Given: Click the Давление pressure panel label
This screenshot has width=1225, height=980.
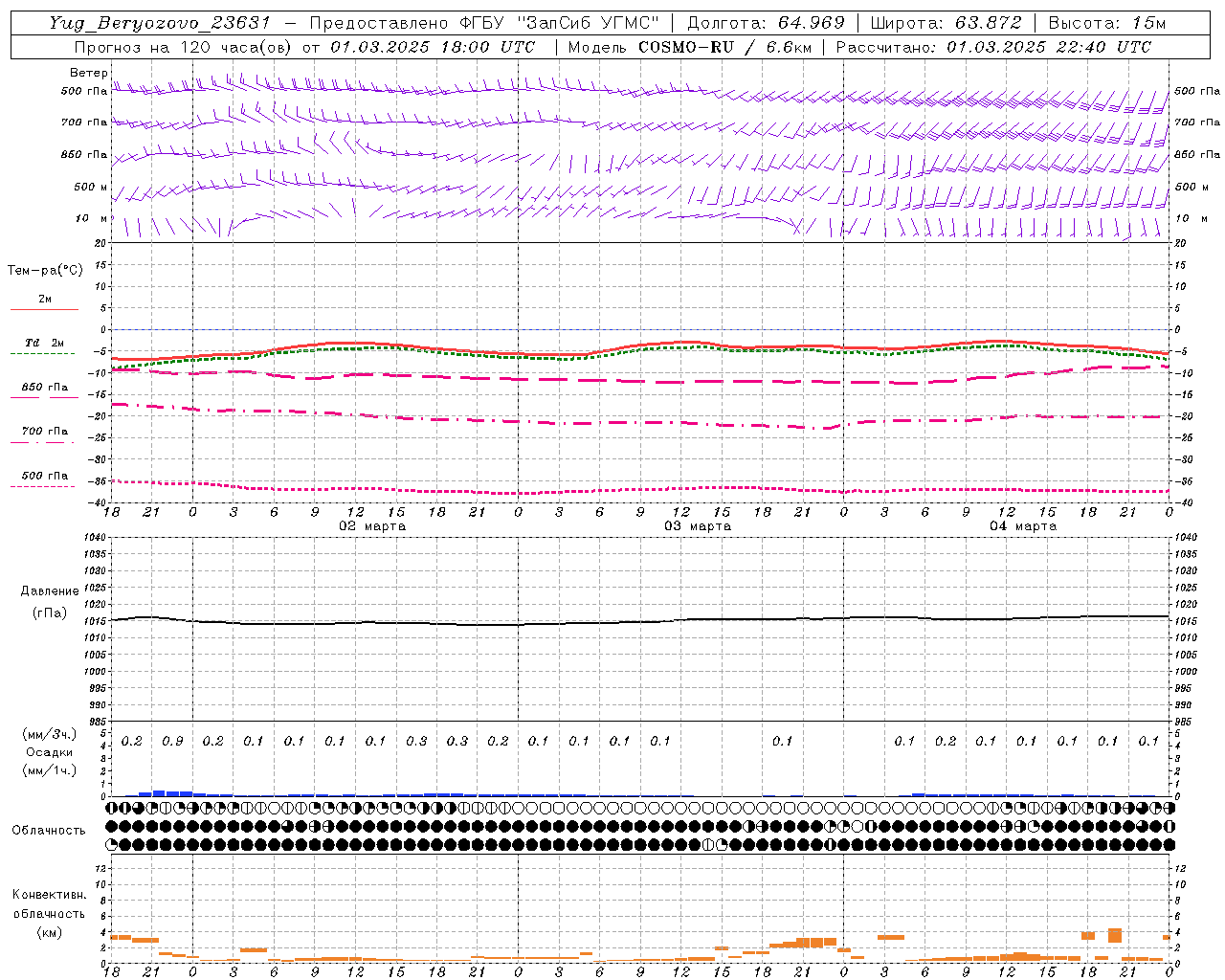Looking at the screenshot, I should coord(50,591).
